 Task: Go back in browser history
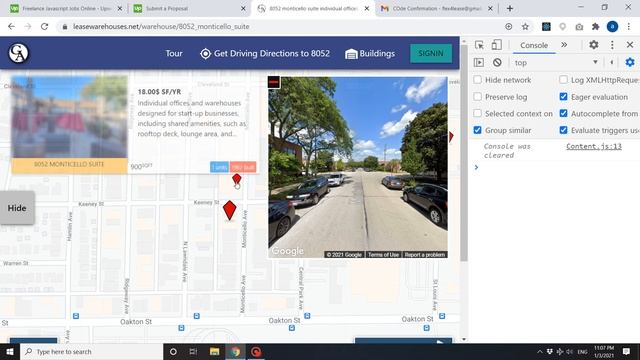click(x=11, y=27)
